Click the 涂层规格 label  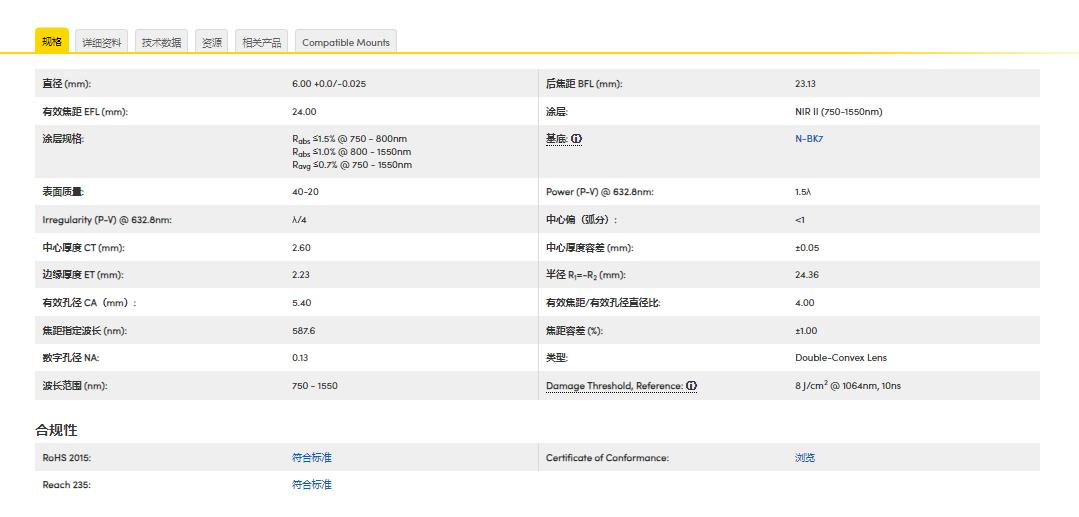63,138
